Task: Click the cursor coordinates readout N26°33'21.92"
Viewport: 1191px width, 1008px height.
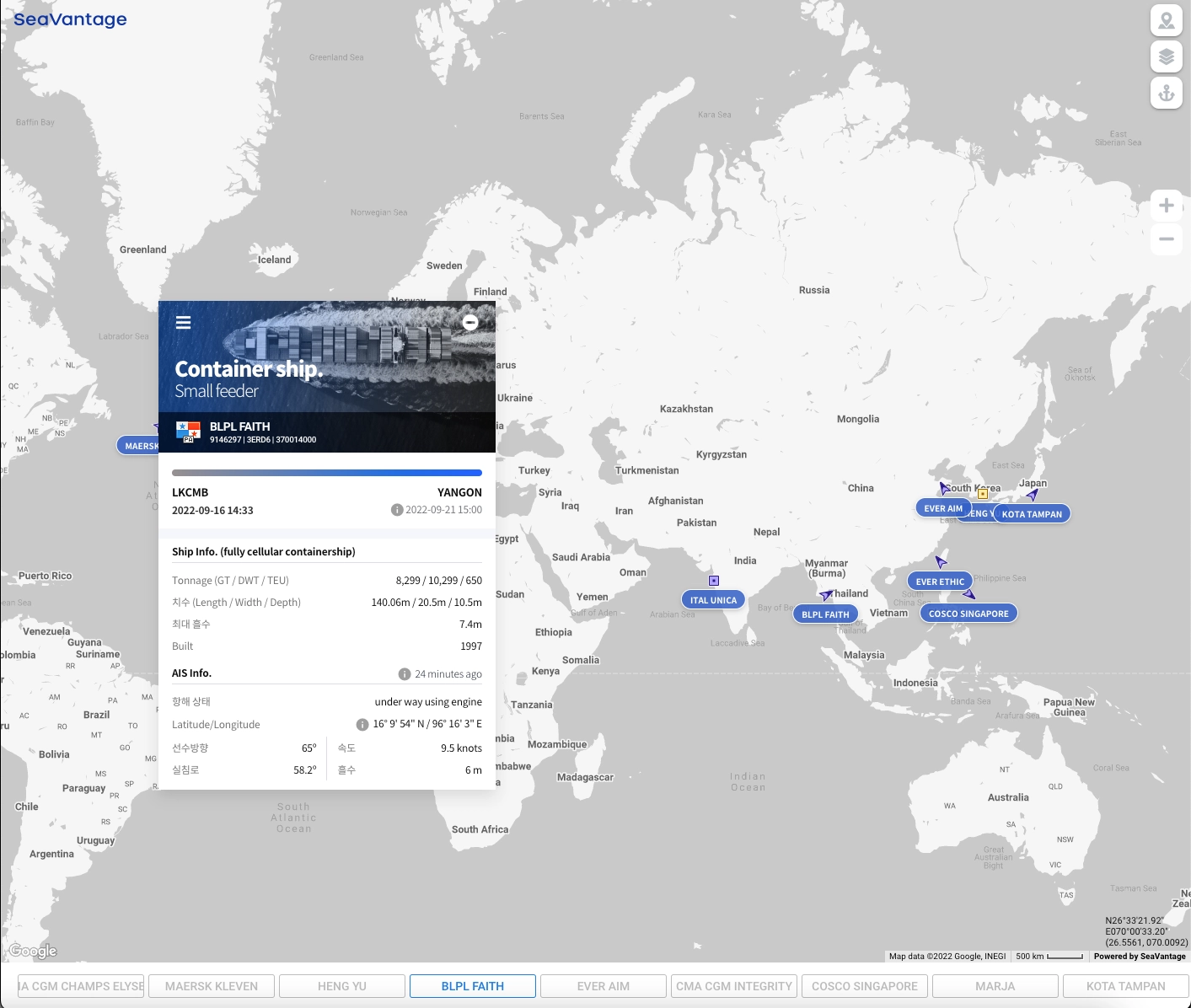Action: (x=1135, y=921)
